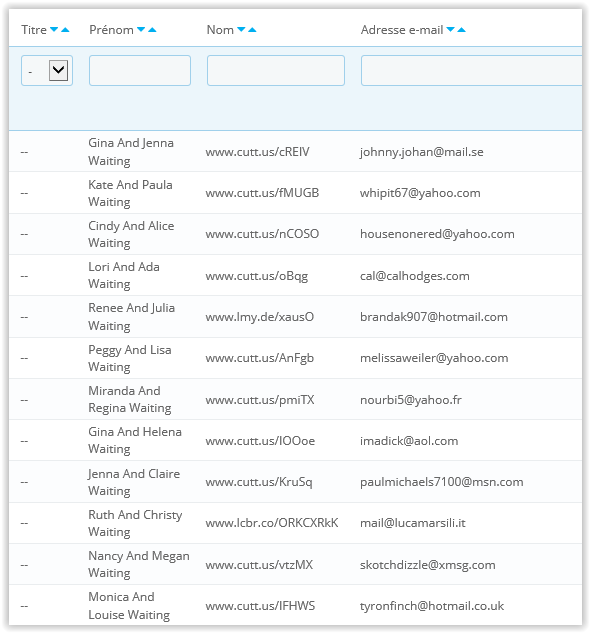Click www.cutt.us/IFHWS in Nom column
Viewport: 590px width, 633px height.
point(260,606)
